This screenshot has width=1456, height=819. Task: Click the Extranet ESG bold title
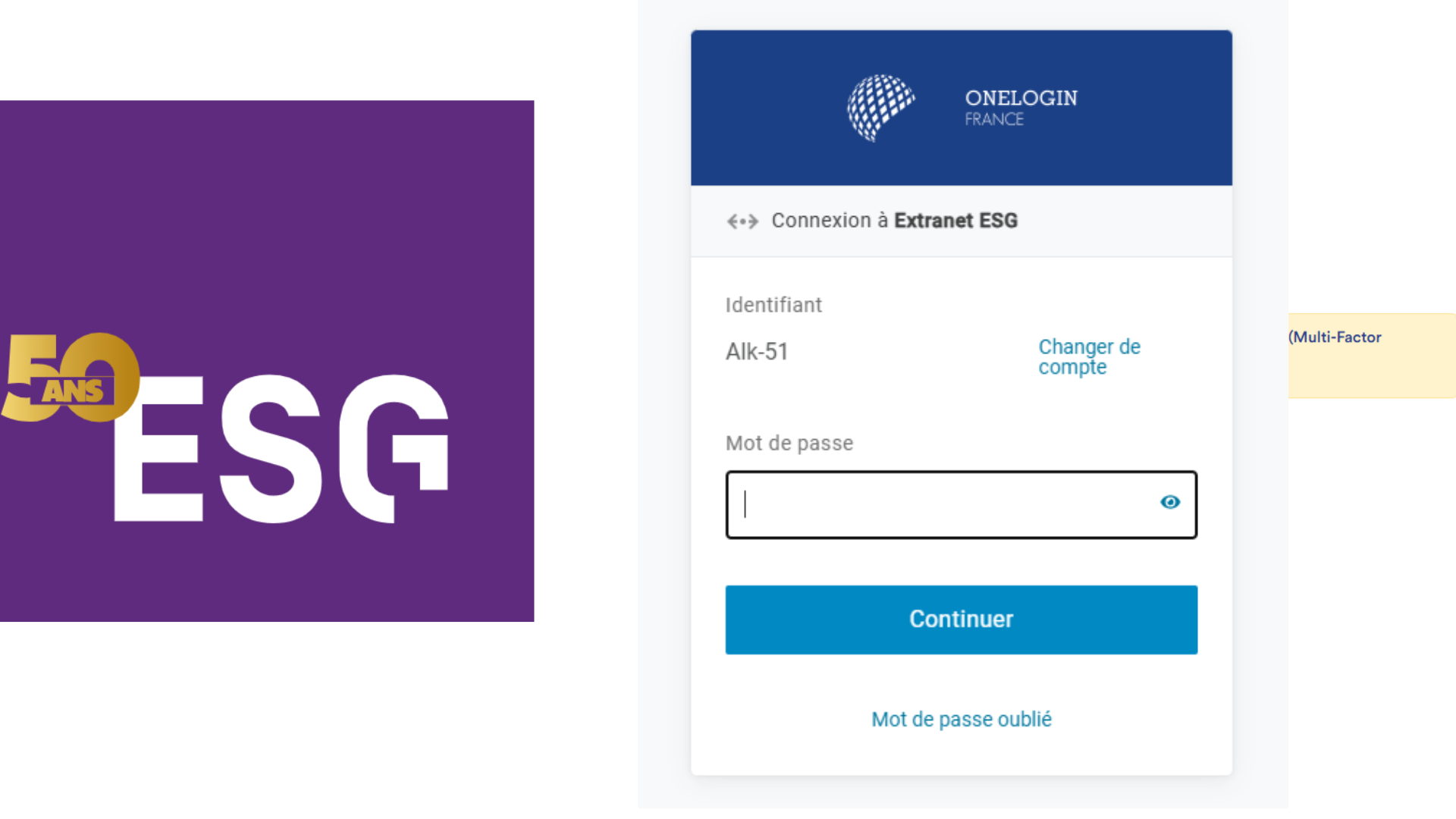[x=955, y=221]
